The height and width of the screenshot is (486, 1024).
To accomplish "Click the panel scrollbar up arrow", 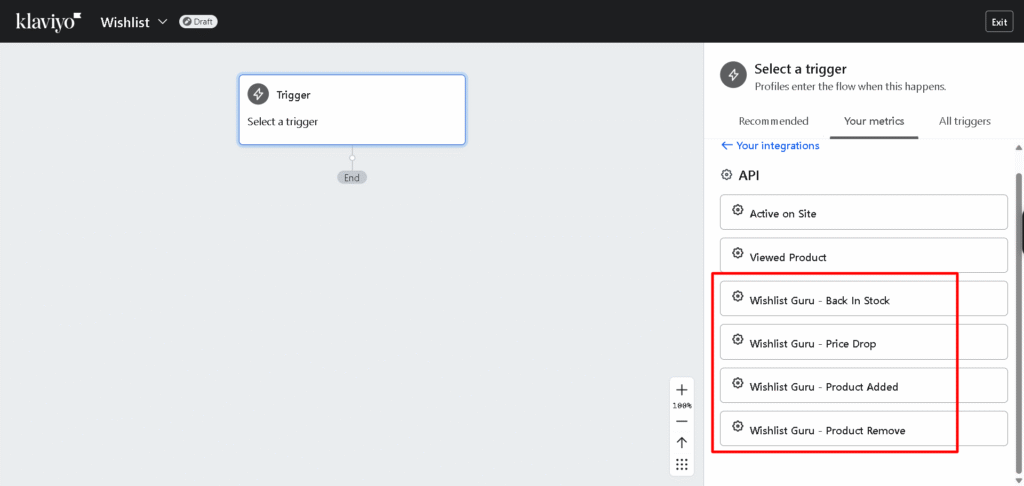I will point(1019,148).
